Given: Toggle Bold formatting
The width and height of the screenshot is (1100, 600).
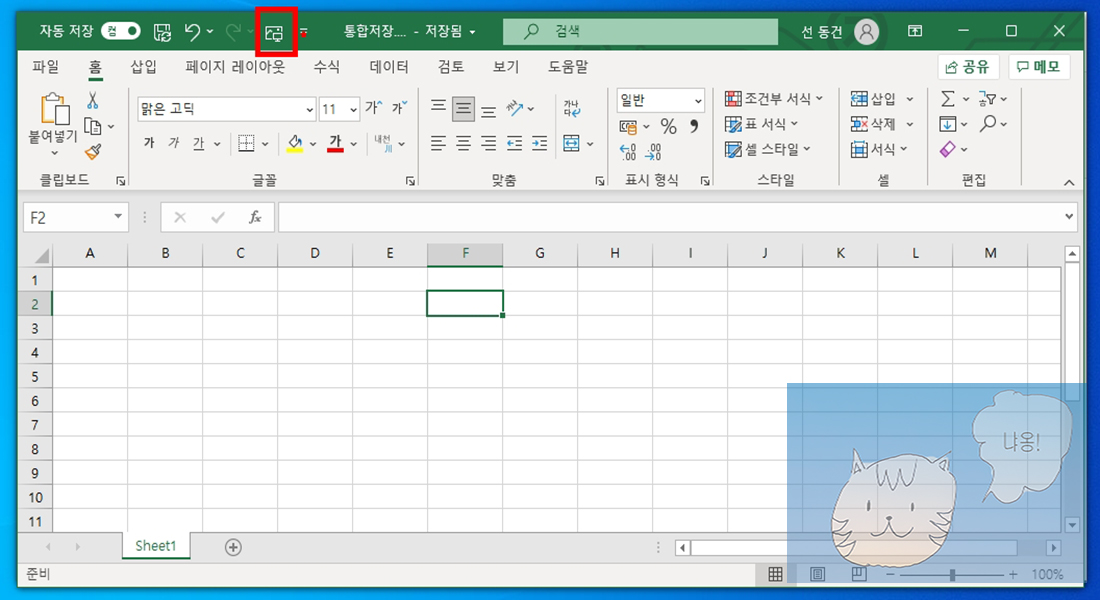Looking at the screenshot, I should click(149, 143).
